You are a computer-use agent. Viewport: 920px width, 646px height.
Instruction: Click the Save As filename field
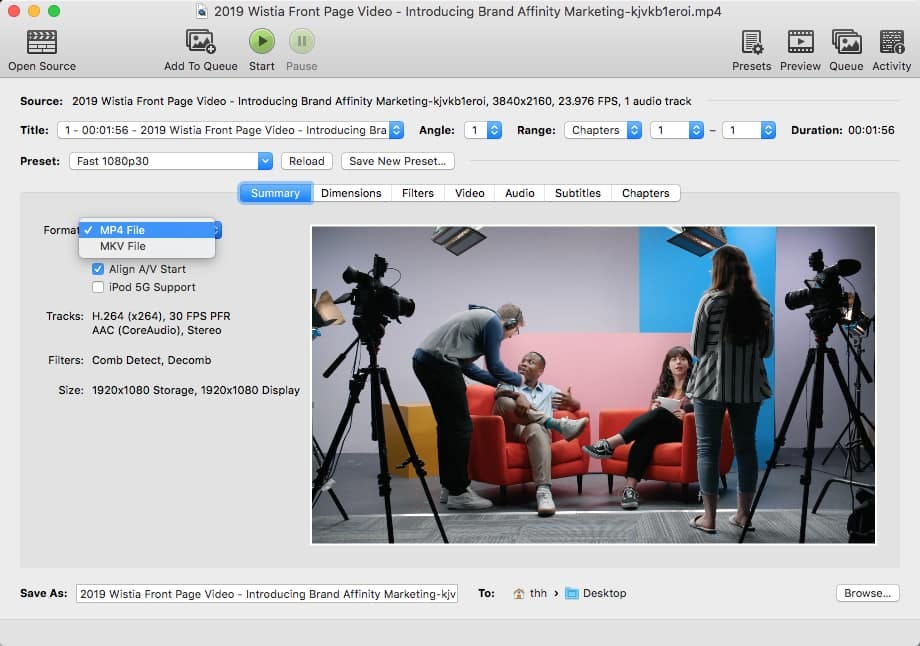tap(267, 594)
